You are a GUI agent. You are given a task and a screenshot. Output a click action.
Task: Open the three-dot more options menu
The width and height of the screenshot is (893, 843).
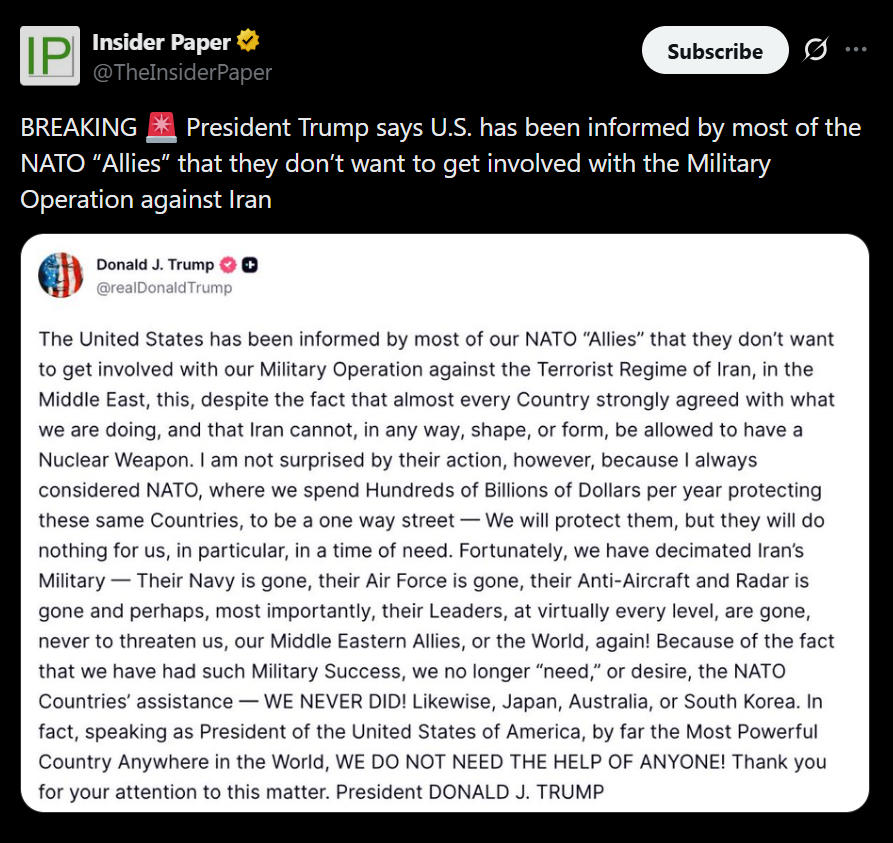(856, 50)
